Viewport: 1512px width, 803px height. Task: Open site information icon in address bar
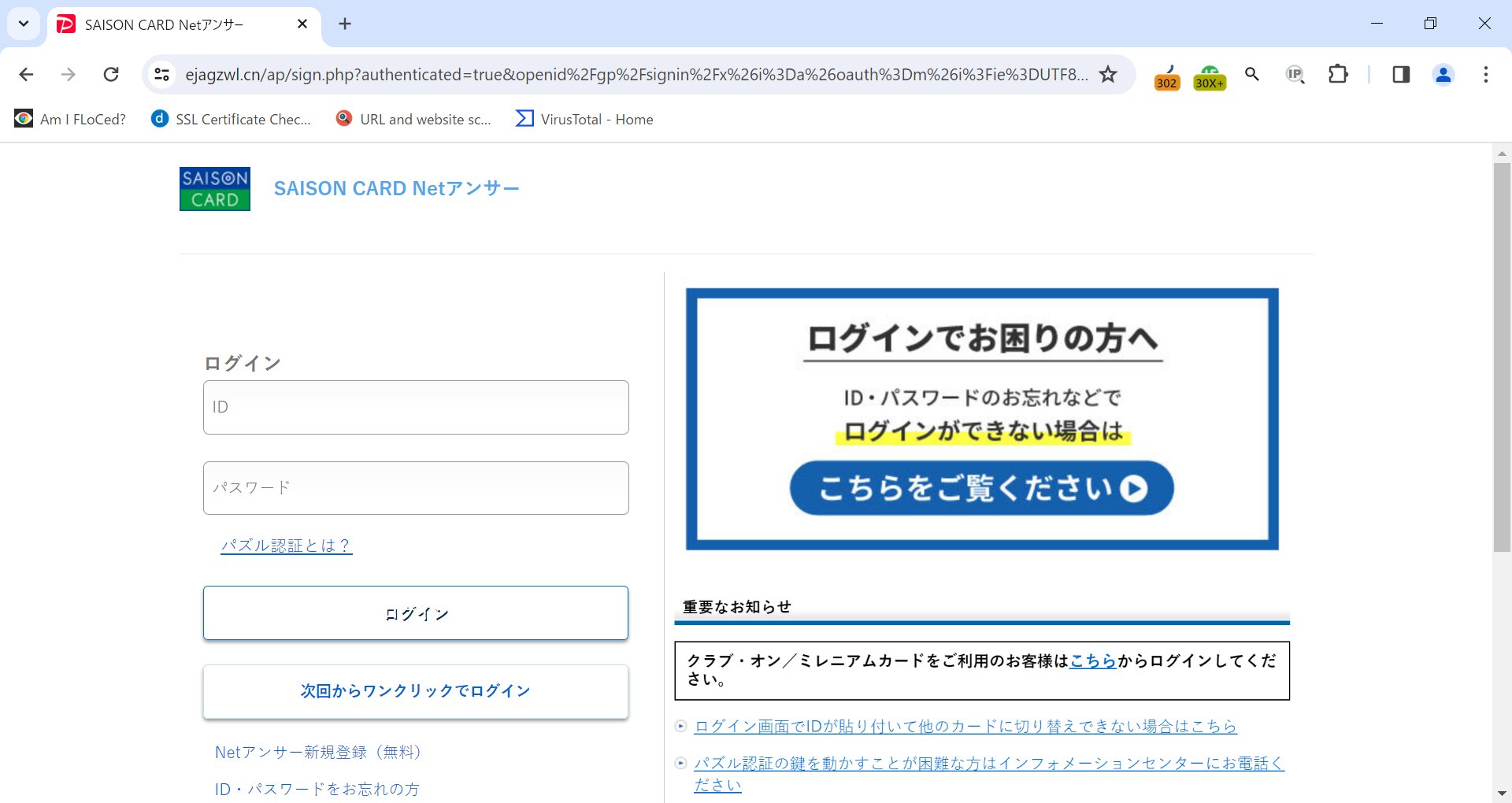[161, 75]
